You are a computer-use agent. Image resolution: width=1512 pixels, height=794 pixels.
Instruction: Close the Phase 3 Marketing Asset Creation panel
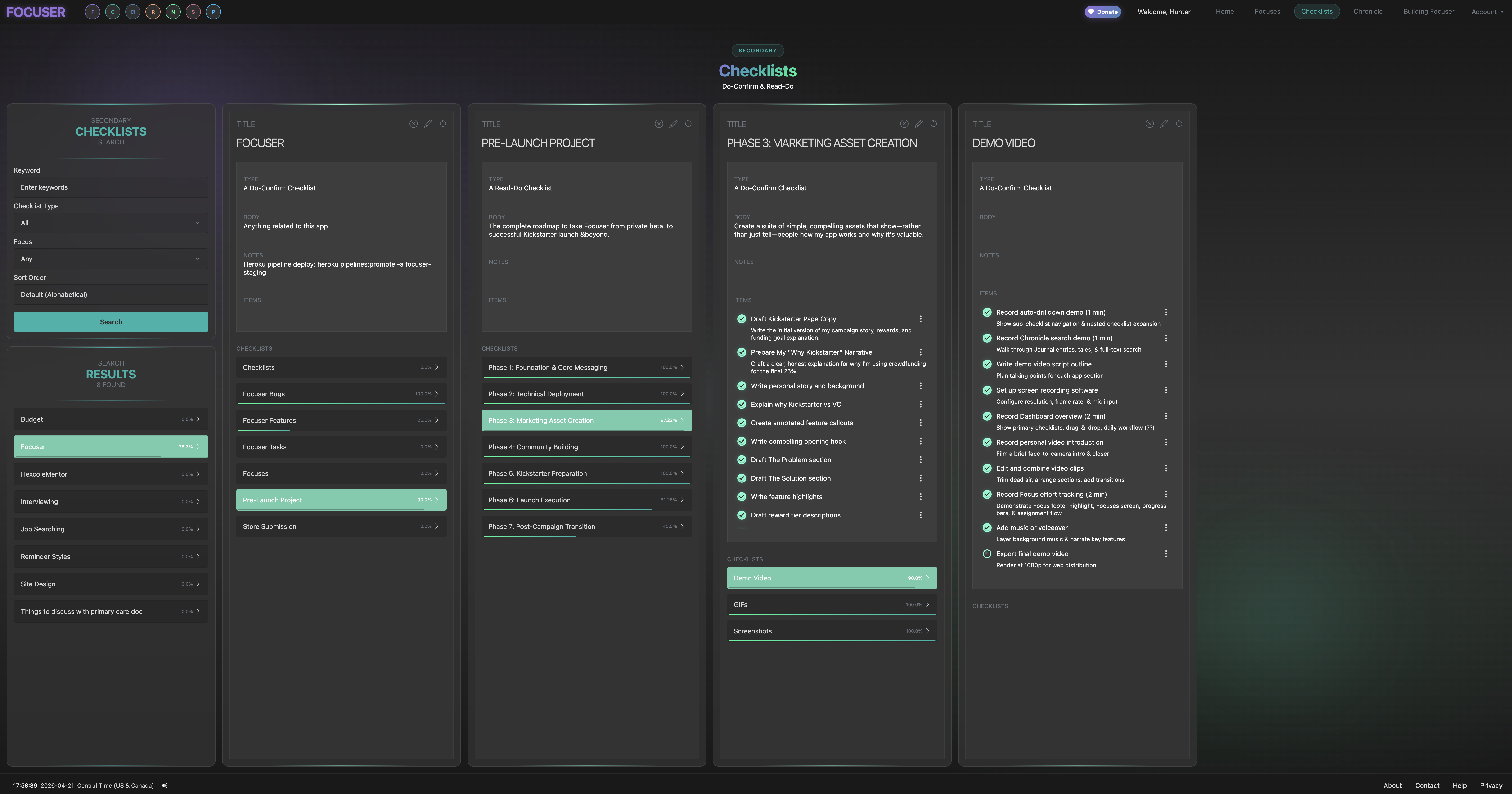[904, 124]
